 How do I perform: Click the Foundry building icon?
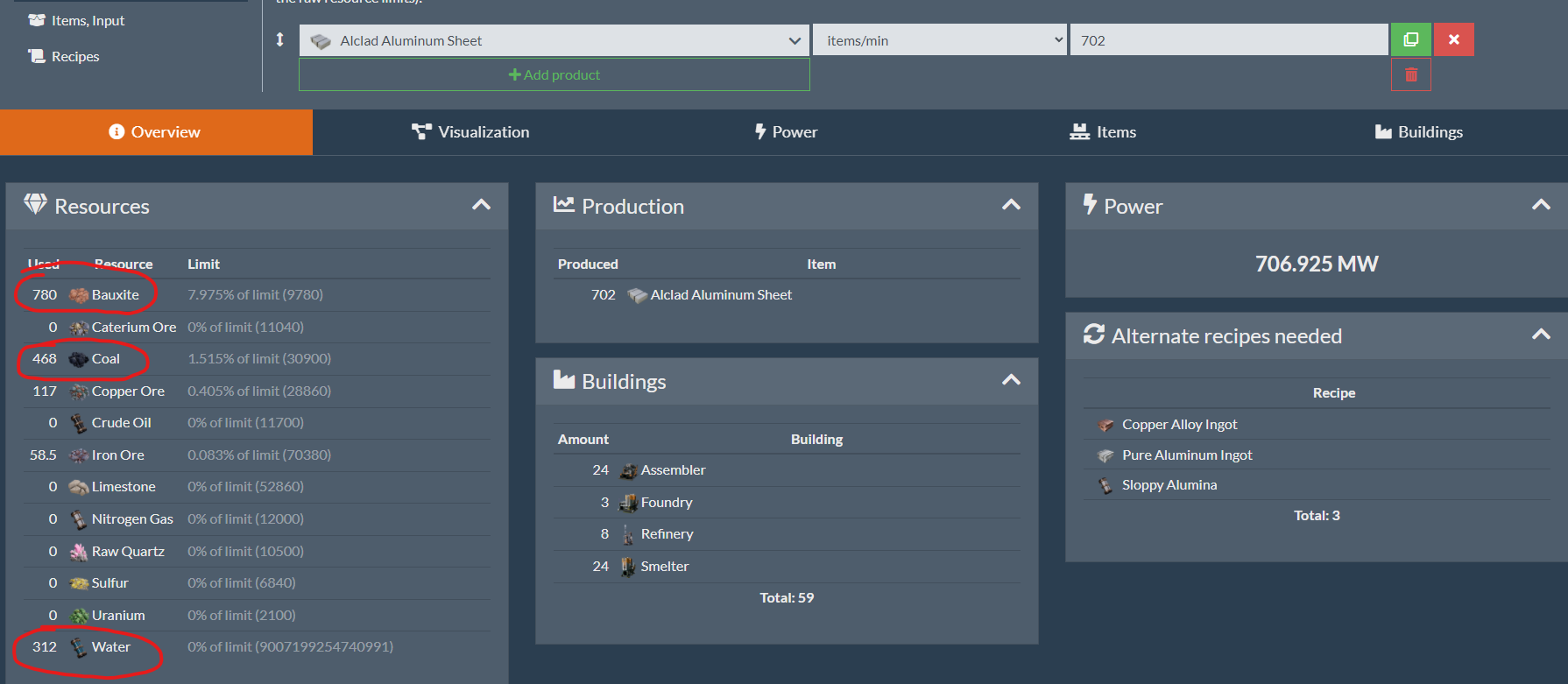(628, 503)
